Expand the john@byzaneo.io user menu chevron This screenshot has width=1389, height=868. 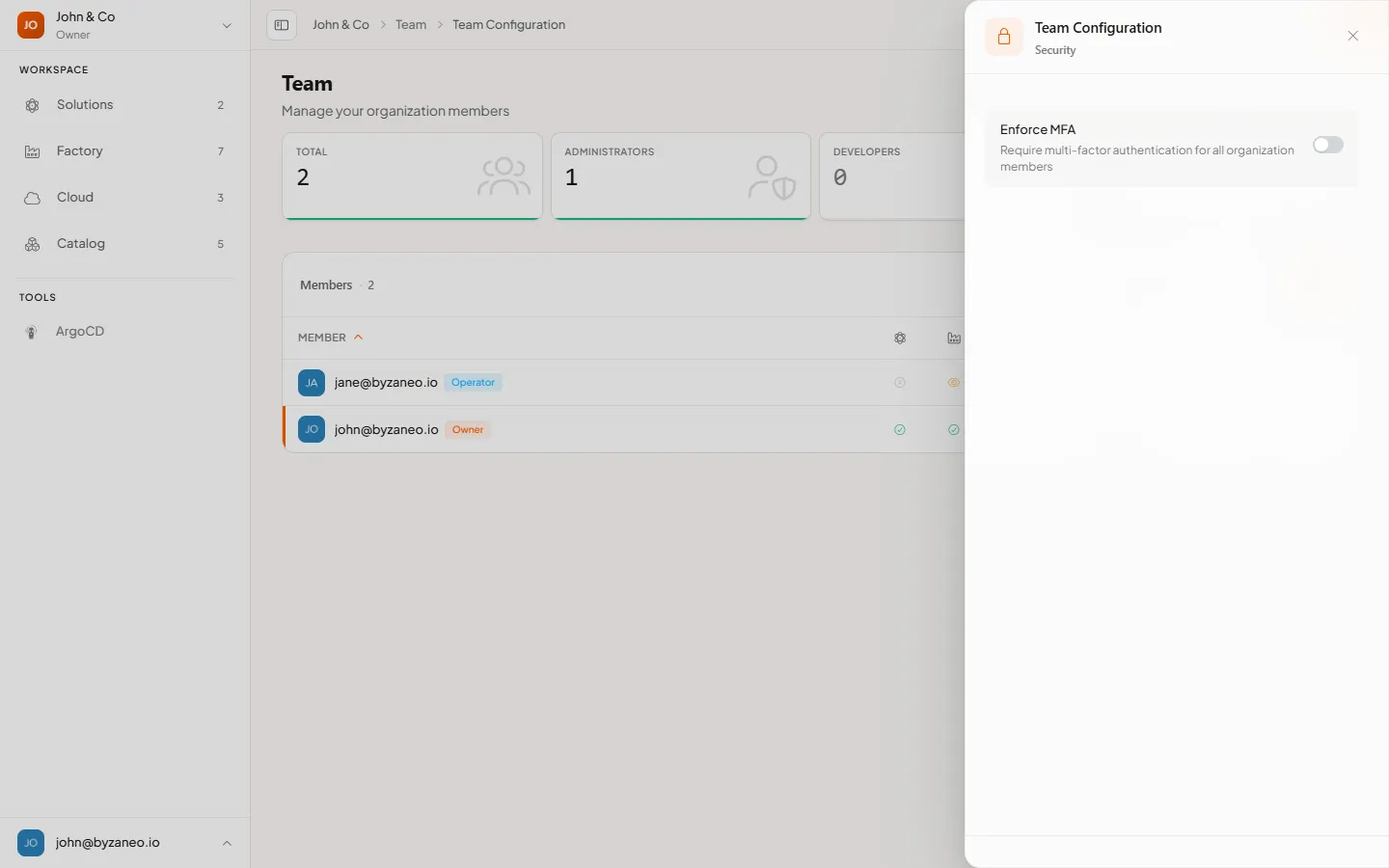(x=228, y=844)
